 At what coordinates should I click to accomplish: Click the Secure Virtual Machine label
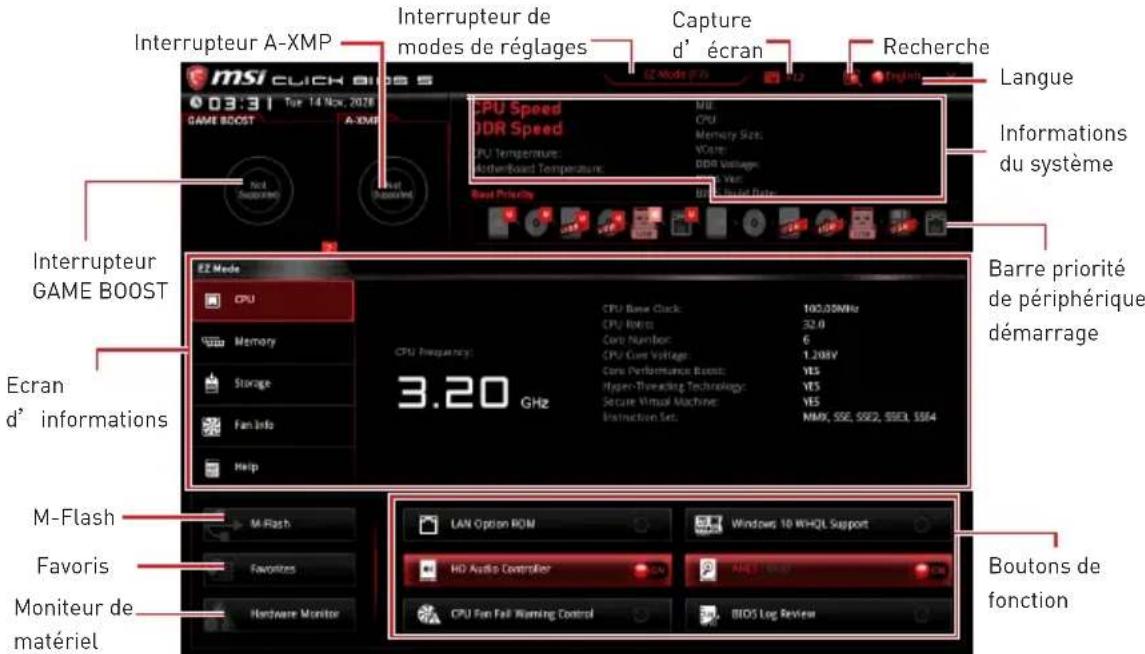coord(661,402)
